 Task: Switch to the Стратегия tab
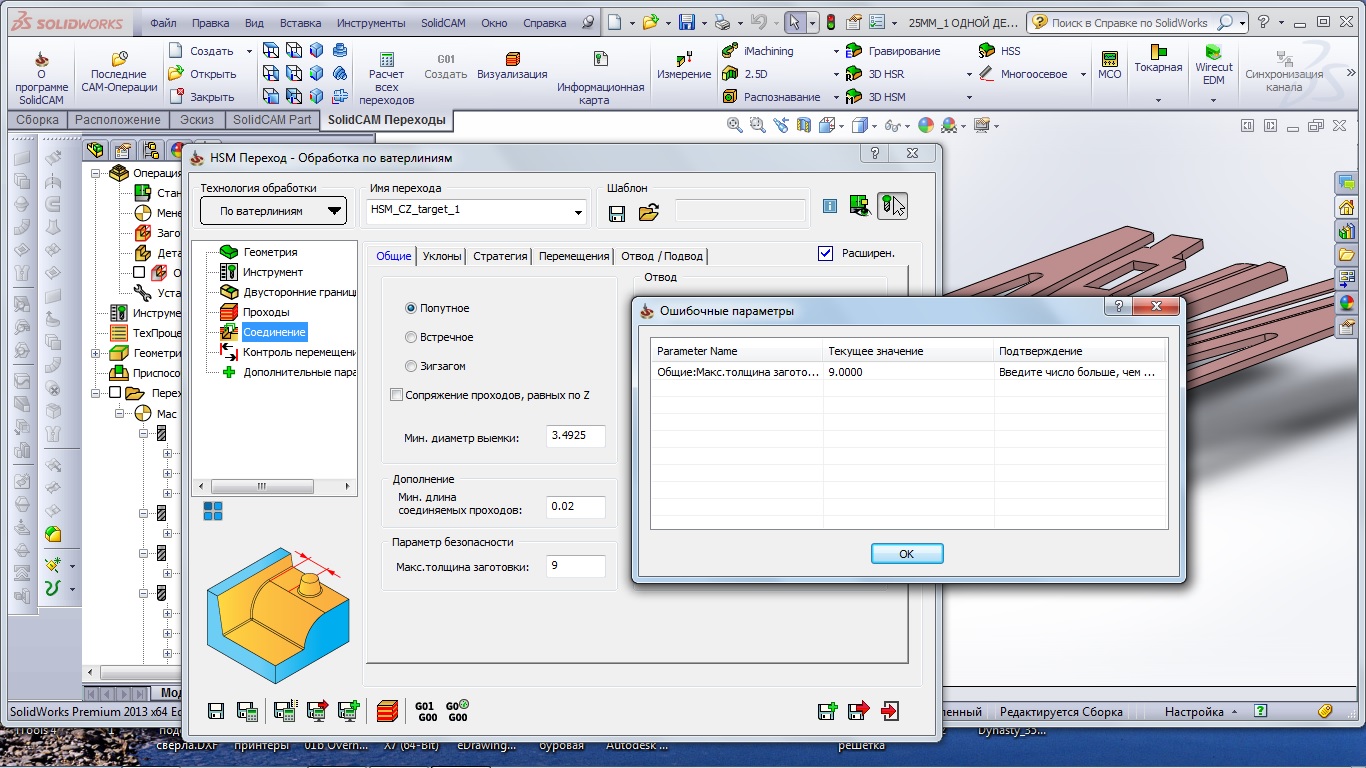[500, 256]
